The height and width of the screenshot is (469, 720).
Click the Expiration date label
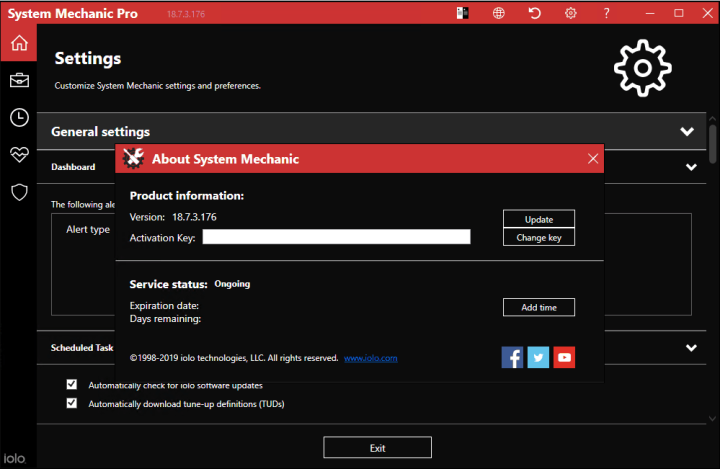(164, 305)
